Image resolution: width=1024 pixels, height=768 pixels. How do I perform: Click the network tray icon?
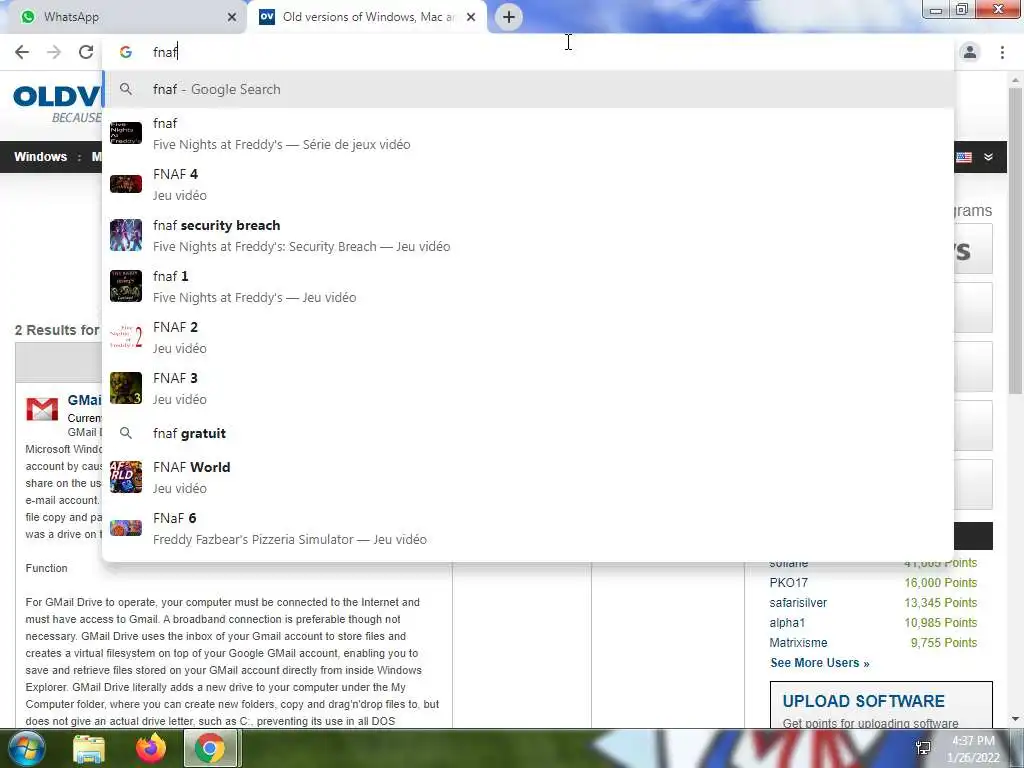(x=923, y=748)
